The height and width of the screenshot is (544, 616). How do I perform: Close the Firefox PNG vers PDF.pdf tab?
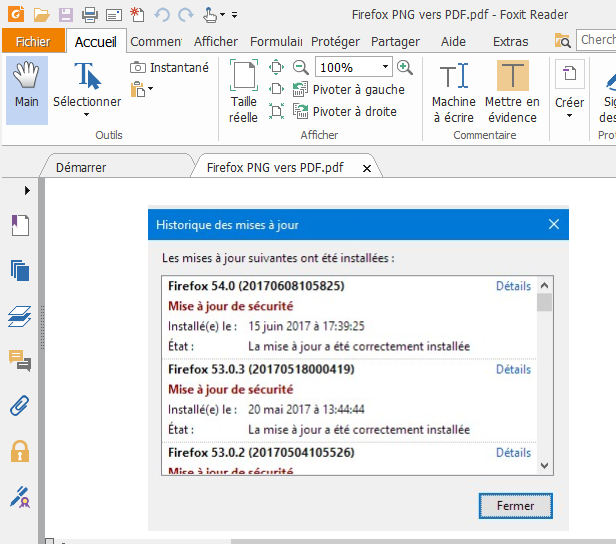[367, 169]
